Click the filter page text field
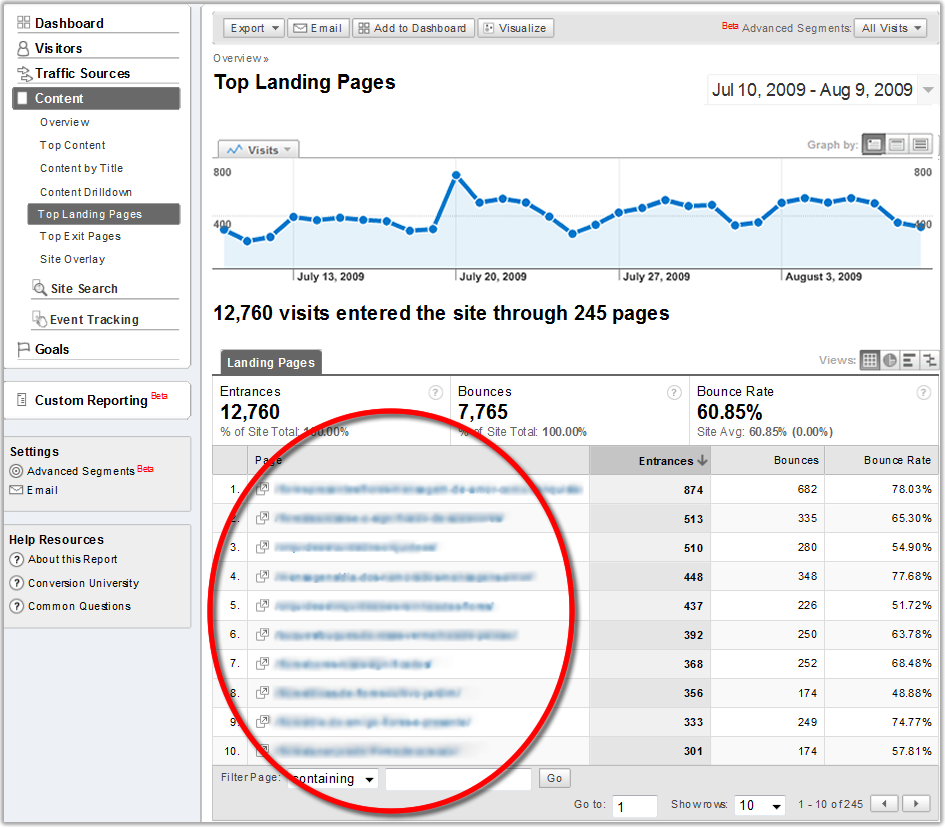The width and height of the screenshot is (946, 828). coord(458,779)
